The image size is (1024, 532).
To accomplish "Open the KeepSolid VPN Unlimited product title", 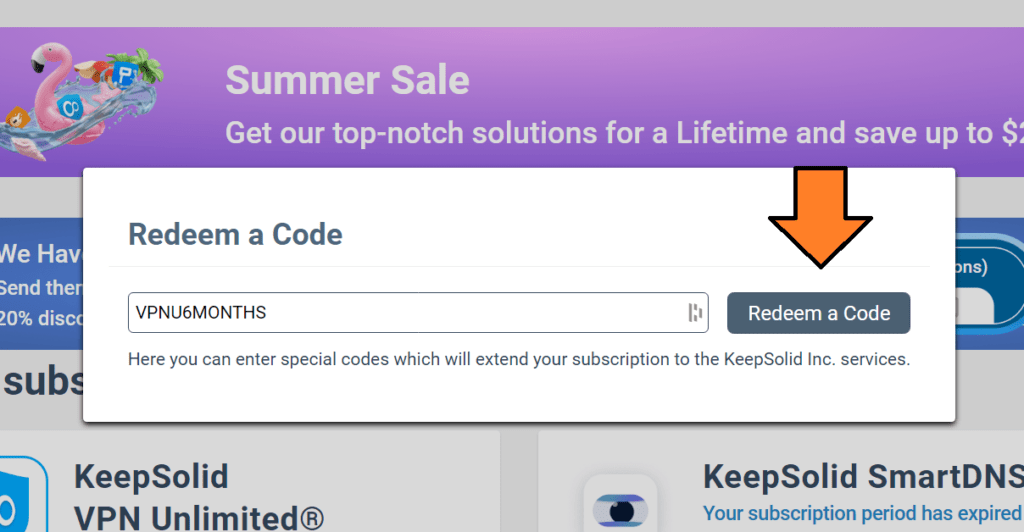I will tap(199, 497).
